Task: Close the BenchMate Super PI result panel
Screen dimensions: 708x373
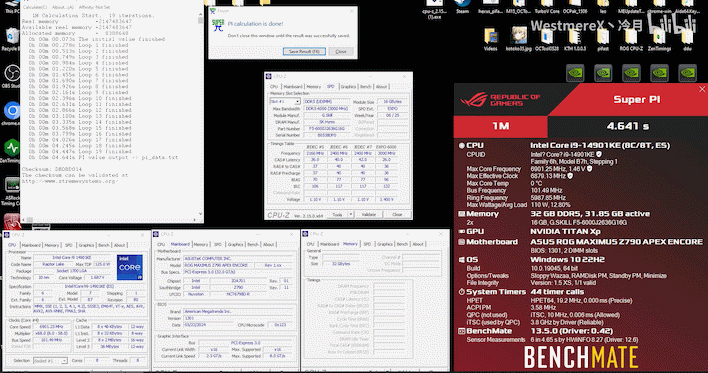Action: click(x=702, y=89)
